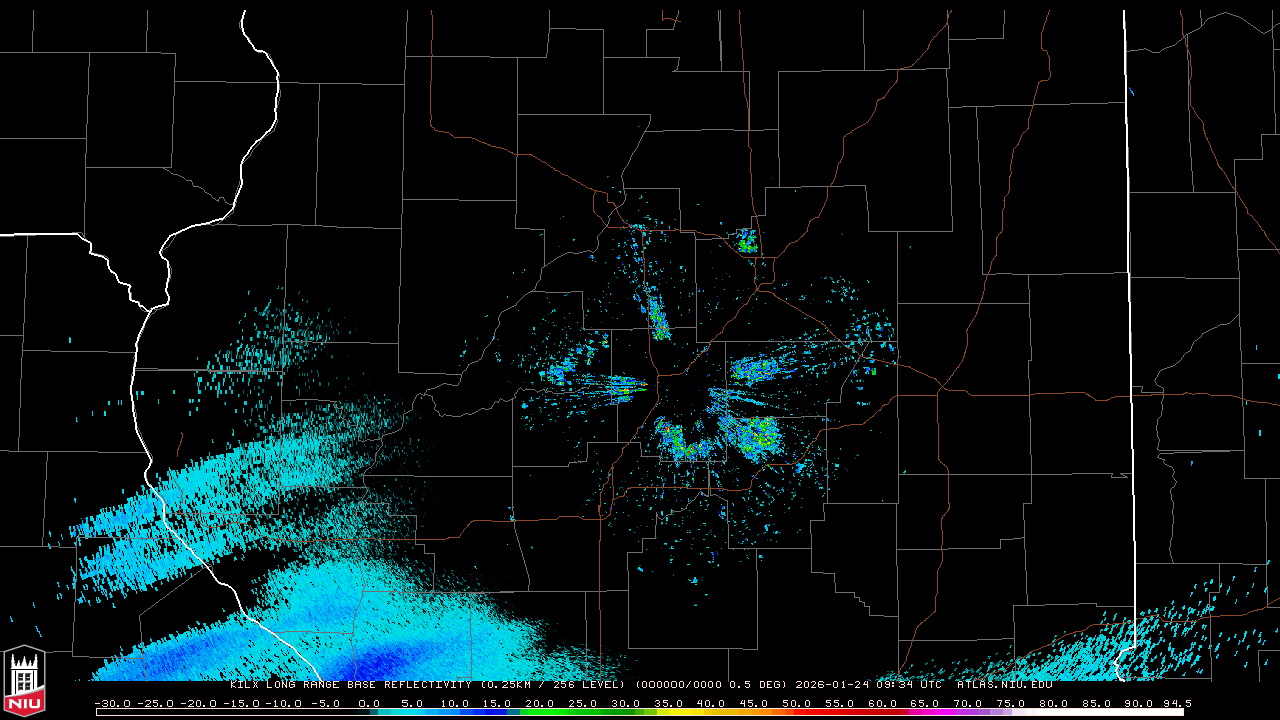Viewport: 1280px width, 720px height.
Task: Click the 0.0 value on the scale
Action: click(x=369, y=703)
